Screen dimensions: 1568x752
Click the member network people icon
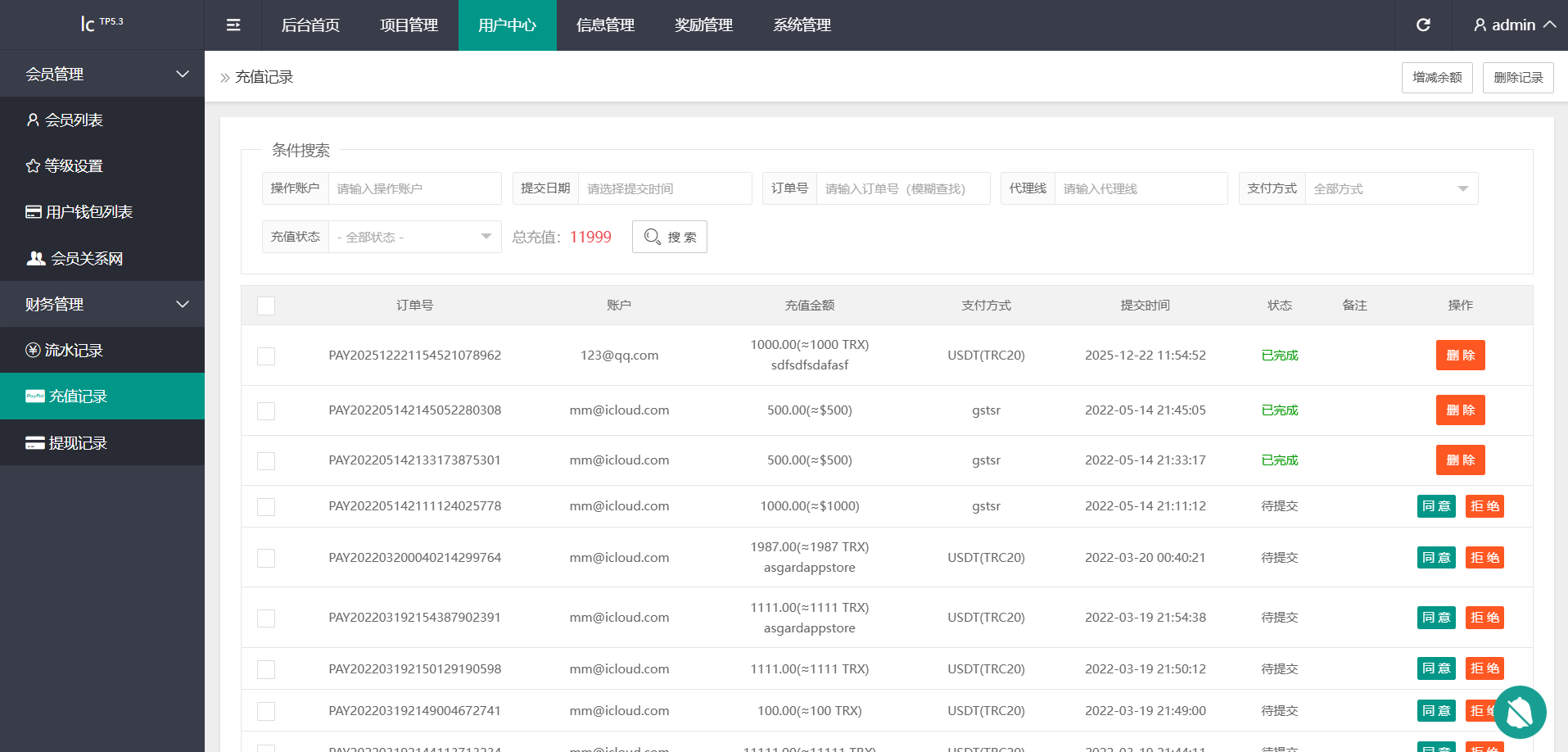point(36,259)
